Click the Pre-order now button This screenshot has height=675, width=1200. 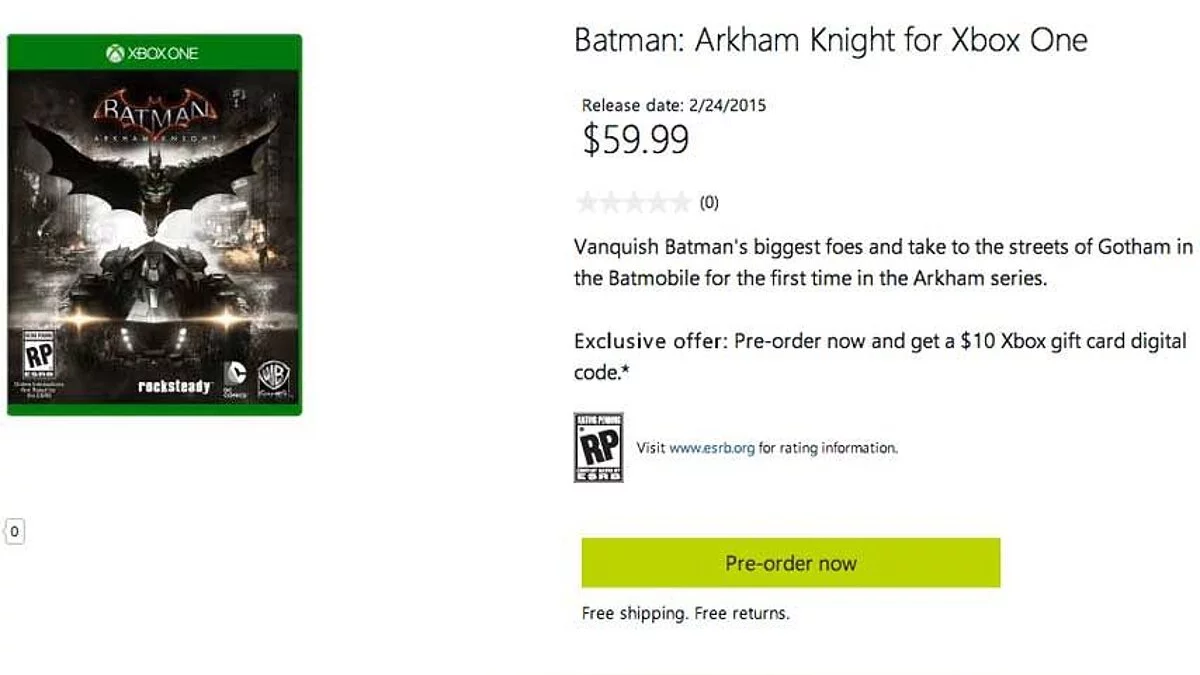pyautogui.click(x=790, y=563)
